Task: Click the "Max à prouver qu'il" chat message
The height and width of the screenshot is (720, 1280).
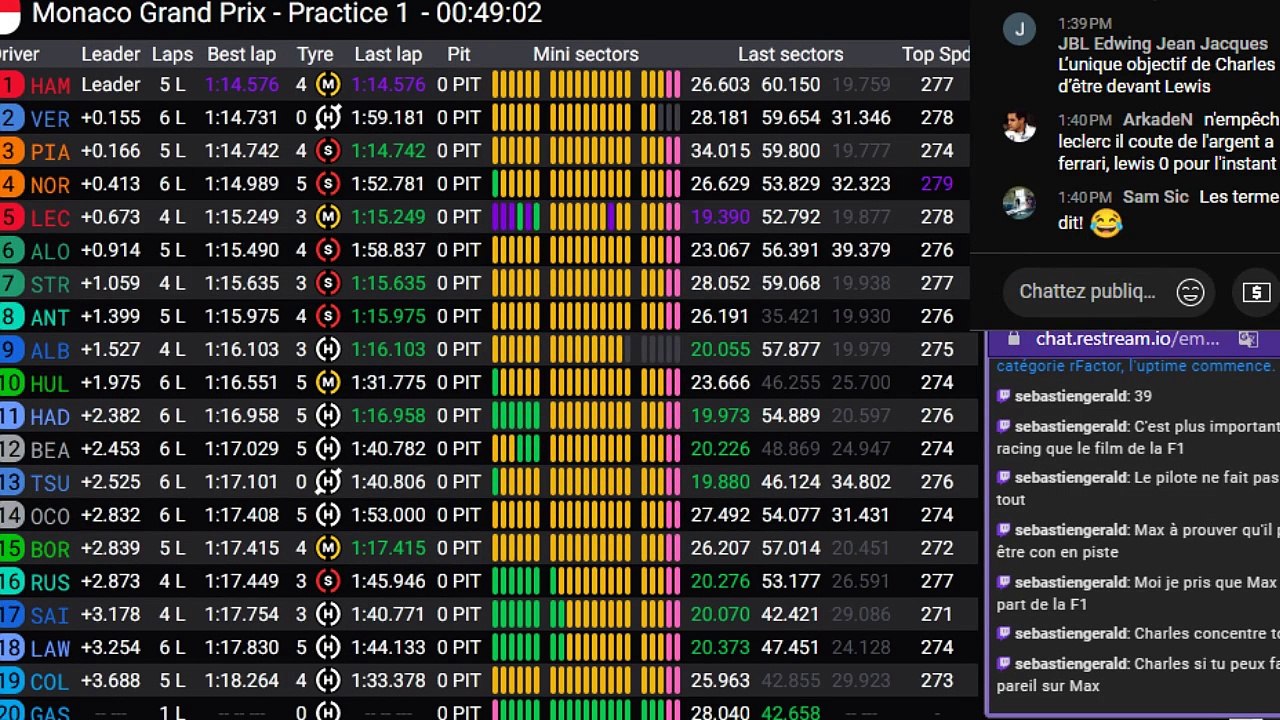Action: tap(1137, 541)
